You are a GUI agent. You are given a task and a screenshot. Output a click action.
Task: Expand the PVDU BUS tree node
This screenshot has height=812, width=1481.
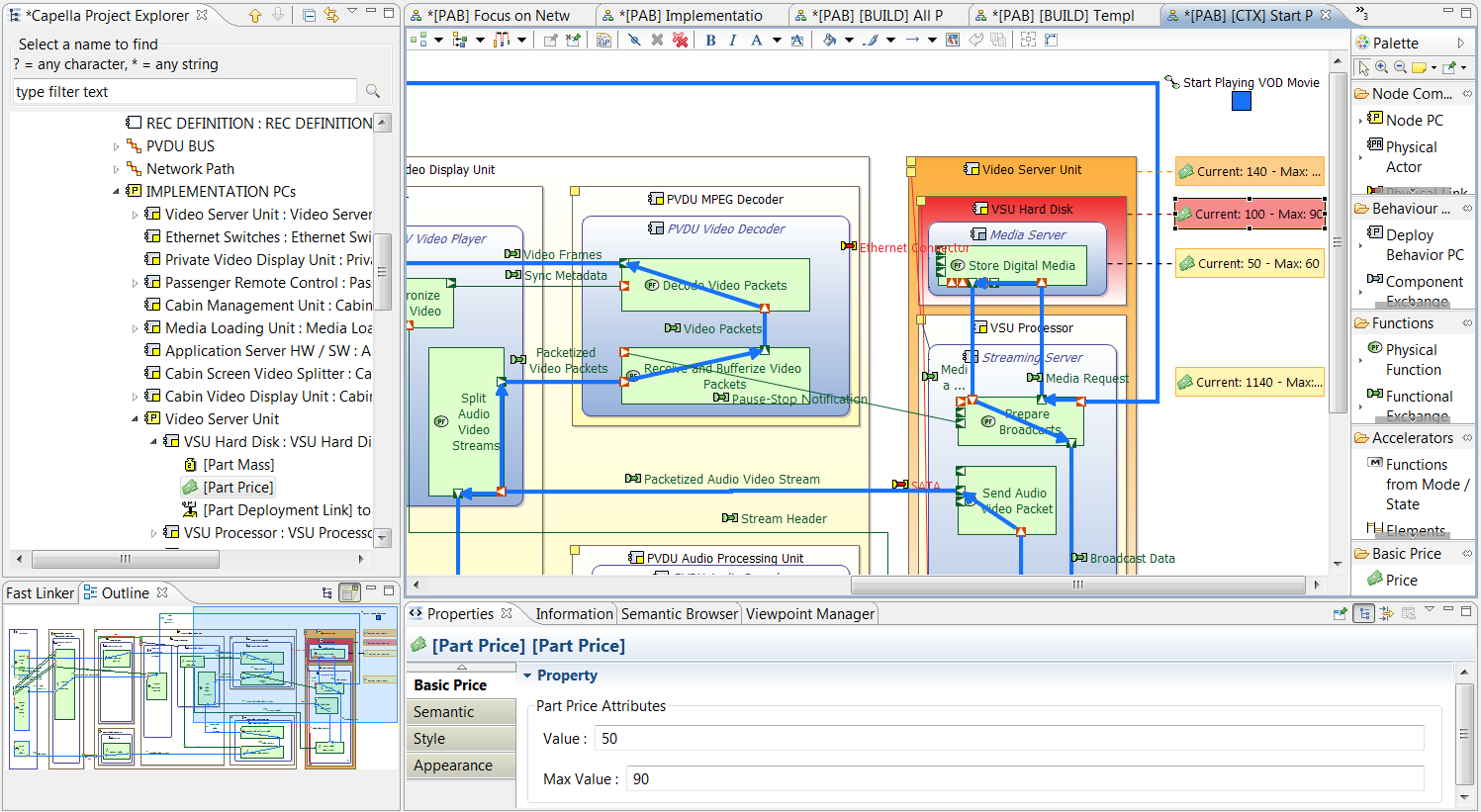coord(117,146)
